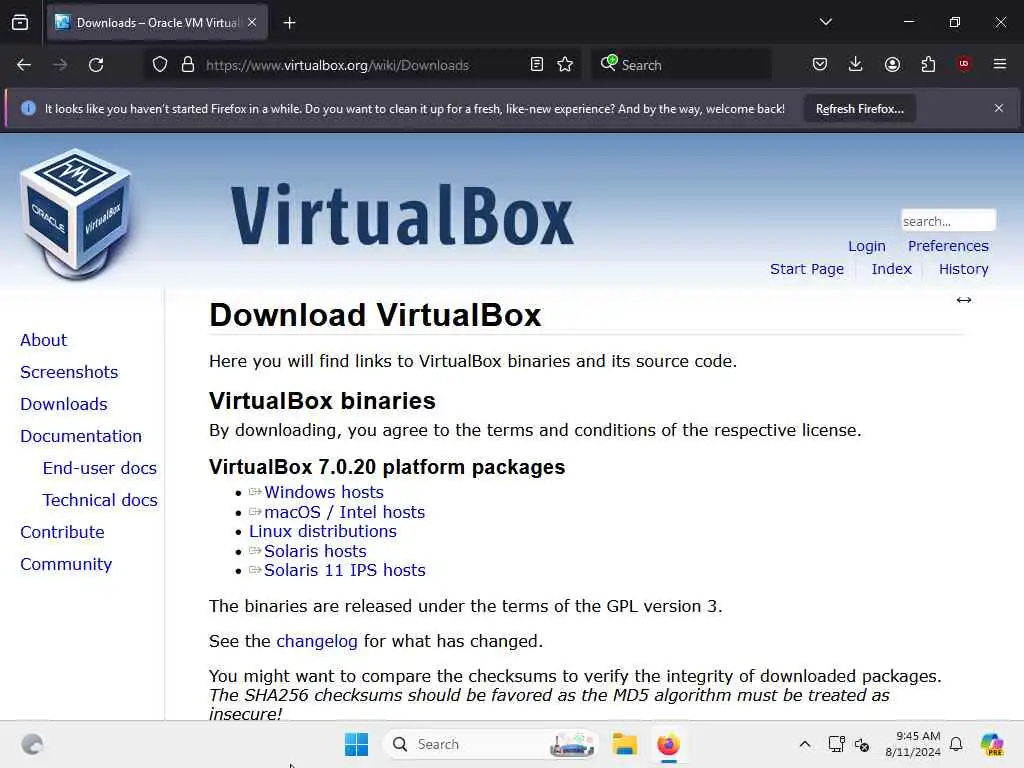The image size is (1024, 768).
Task: Click the Firefox Search box in toolbar
Action: point(682,65)
